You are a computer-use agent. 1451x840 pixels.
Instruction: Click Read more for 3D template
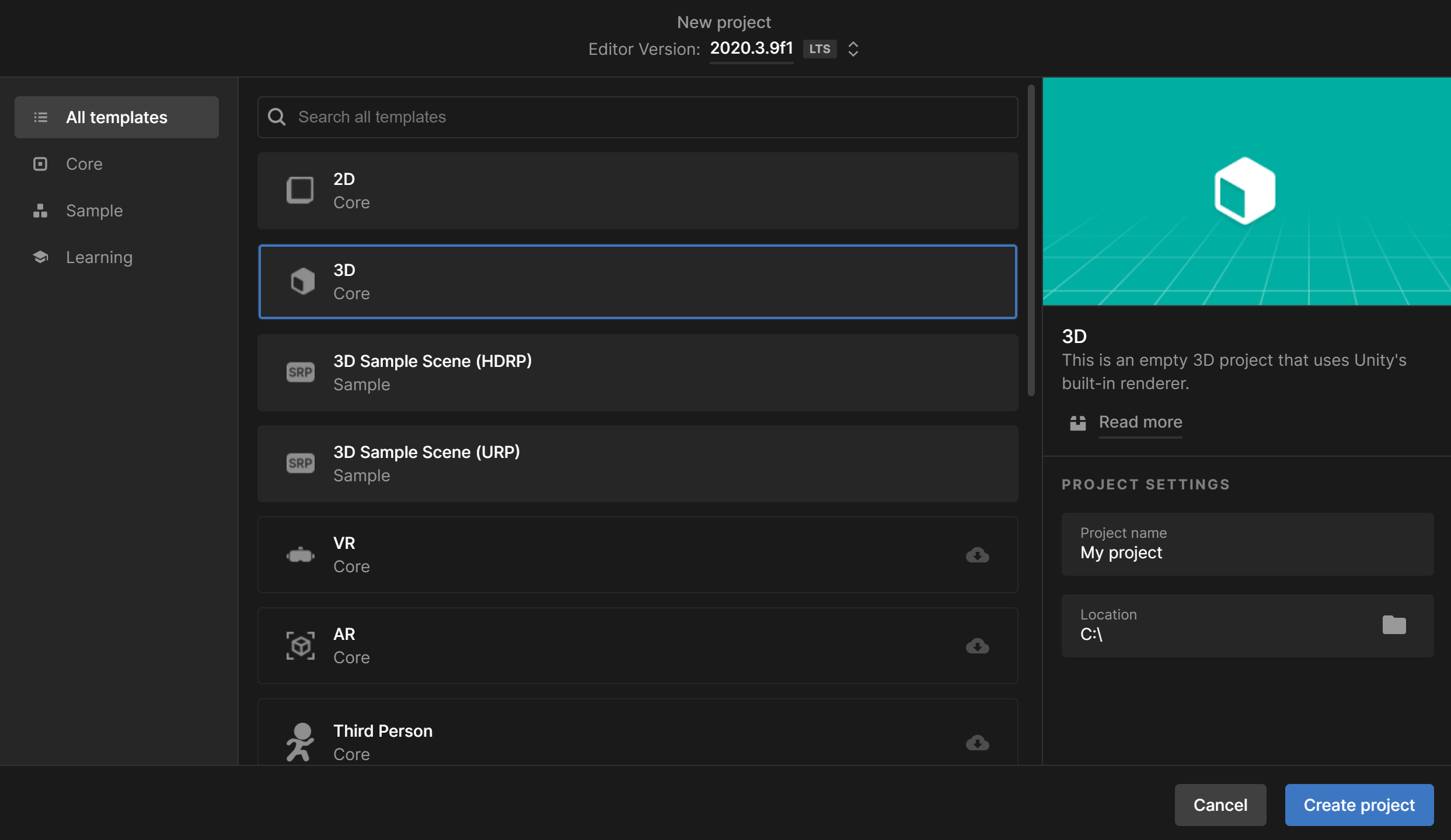coord(1140,421)
